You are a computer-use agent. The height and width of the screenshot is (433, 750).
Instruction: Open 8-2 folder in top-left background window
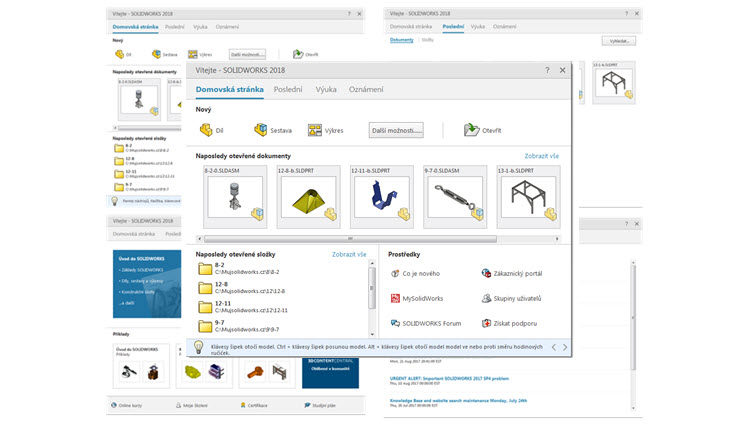pyautogui.click(x=143, y=148)
